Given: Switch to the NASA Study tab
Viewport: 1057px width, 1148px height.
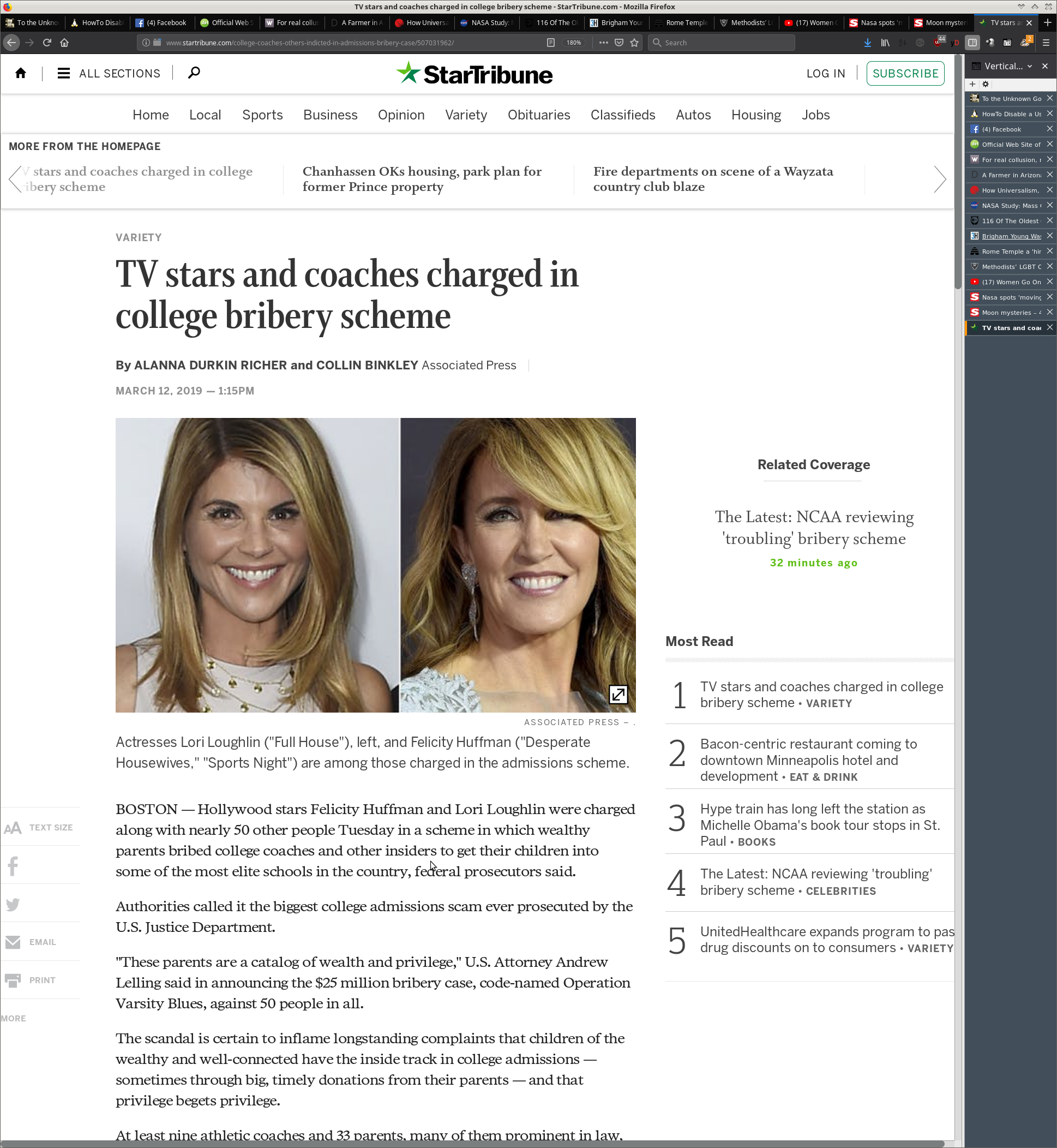Looking at the screenshot, I should (x=486, y=23).
